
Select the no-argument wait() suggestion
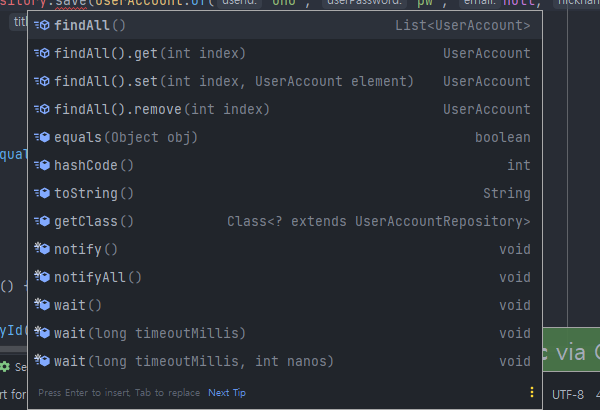(285, 305)
